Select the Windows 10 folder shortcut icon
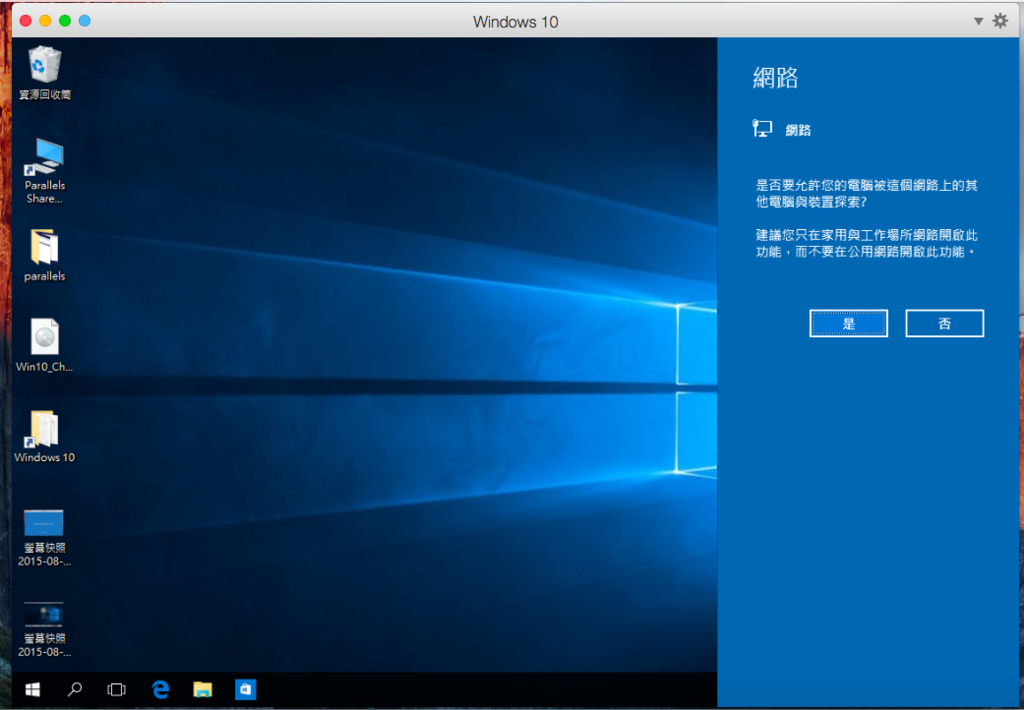The height and width of the screenshot is (710, 1024). (x=44, y=428)
